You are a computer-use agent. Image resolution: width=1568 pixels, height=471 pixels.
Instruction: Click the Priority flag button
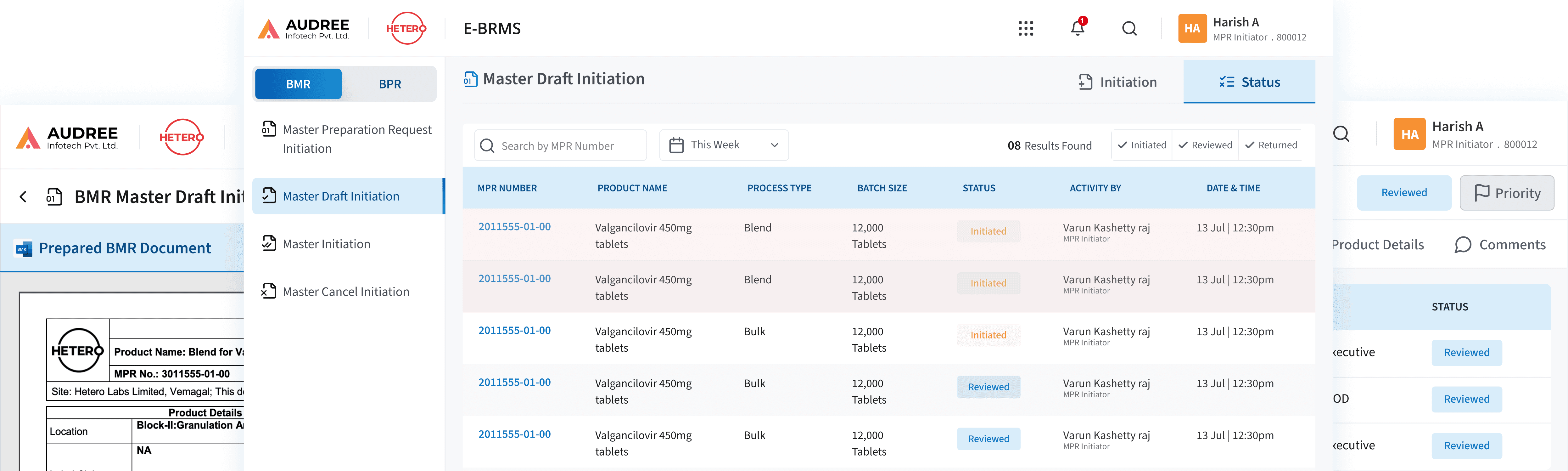(1507, 193)
